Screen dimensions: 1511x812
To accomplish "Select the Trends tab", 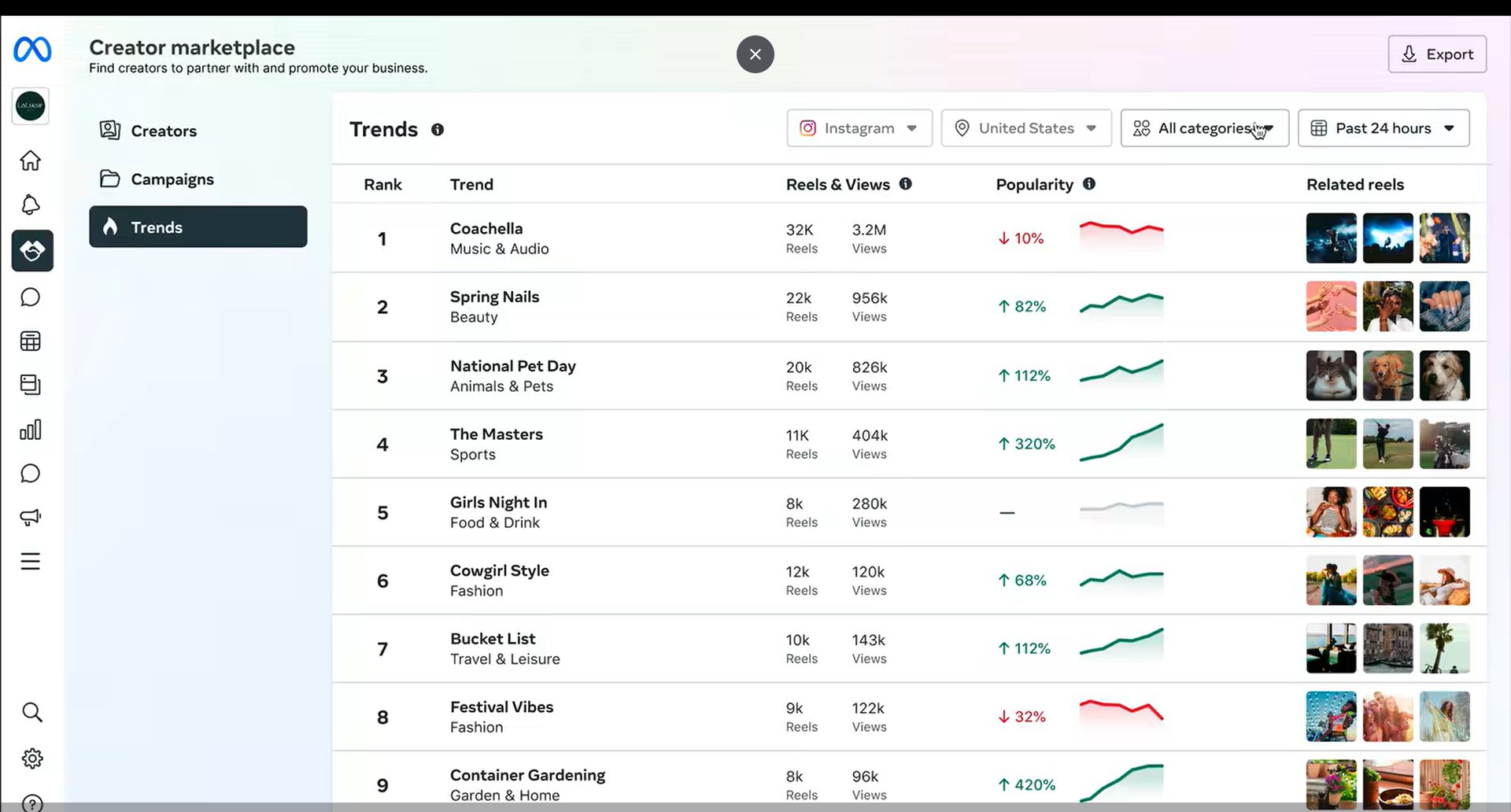I will tap(198, 227).
